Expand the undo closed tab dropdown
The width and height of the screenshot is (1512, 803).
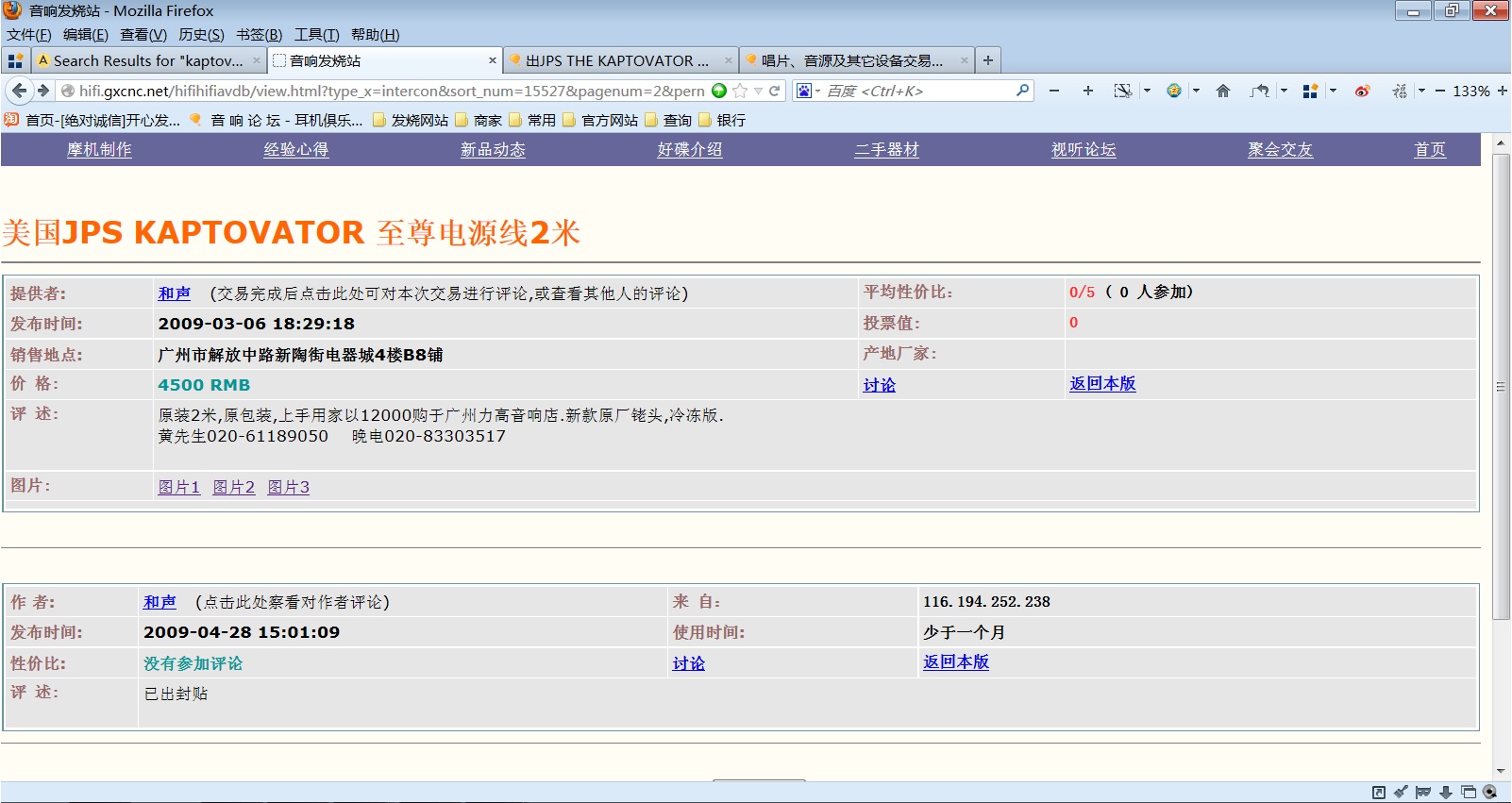click(x=1284, y=91)
